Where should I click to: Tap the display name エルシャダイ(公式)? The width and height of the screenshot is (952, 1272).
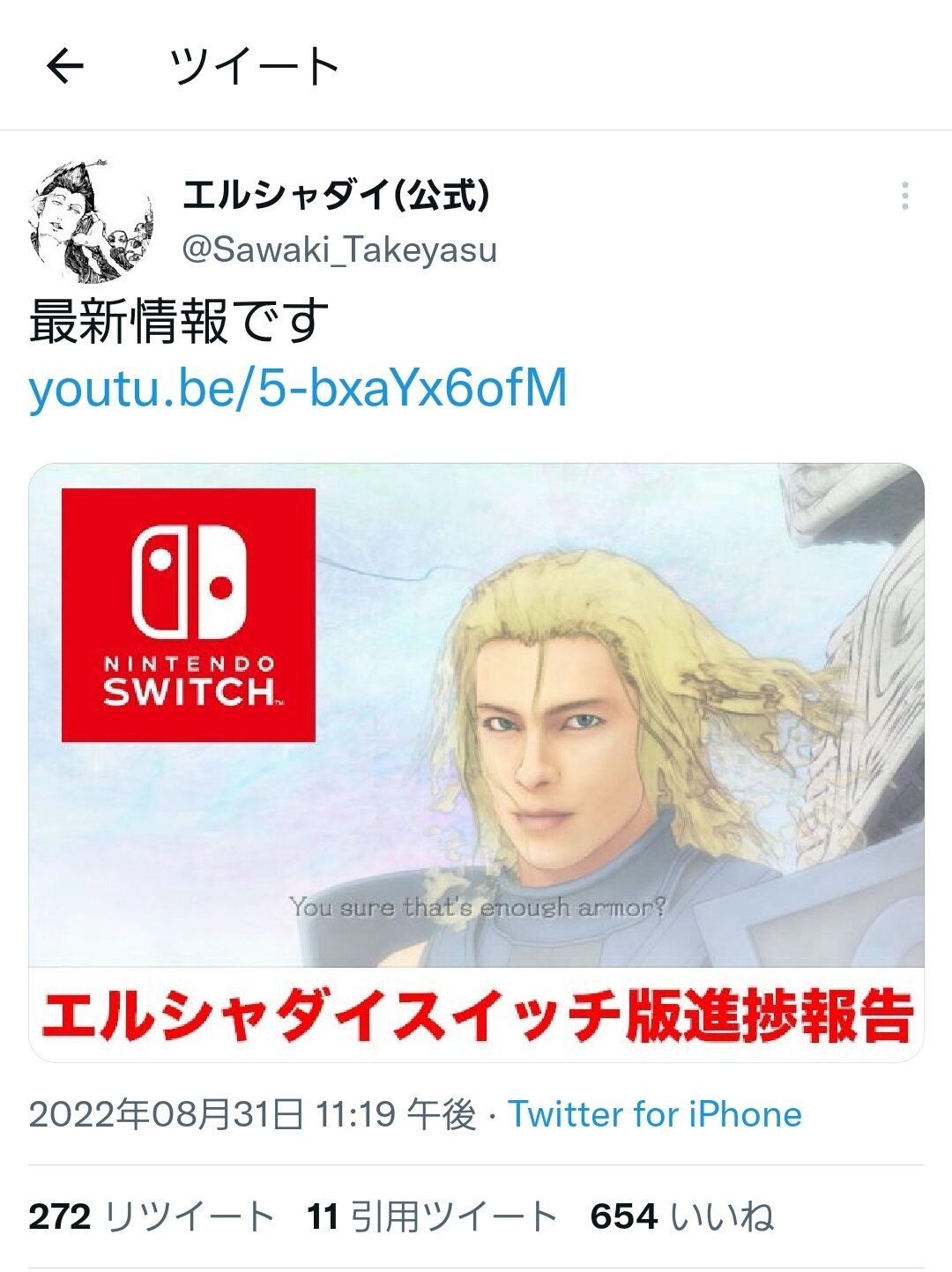[x=336, y=195]
